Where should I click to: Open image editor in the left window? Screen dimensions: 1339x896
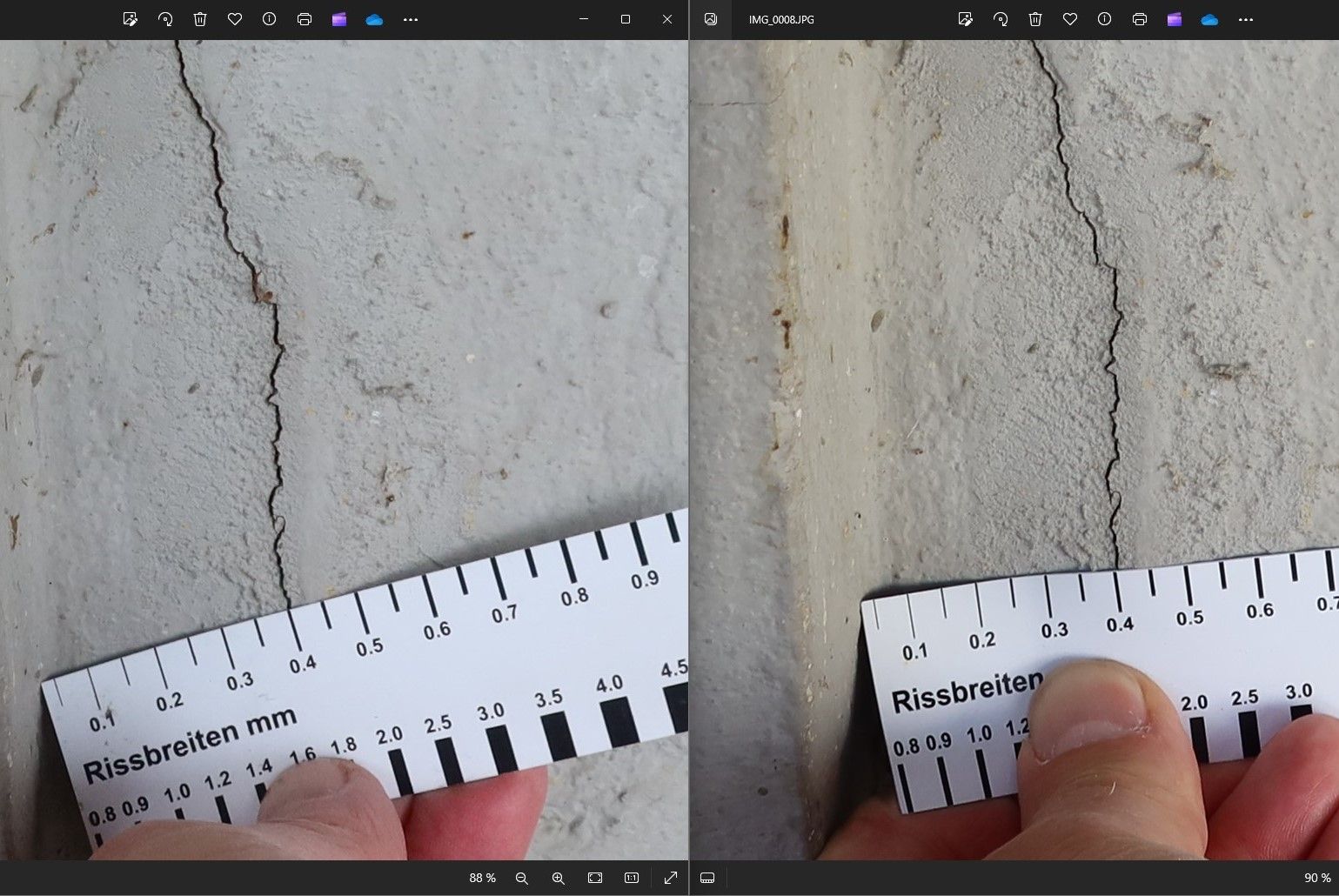coord(131,19)
